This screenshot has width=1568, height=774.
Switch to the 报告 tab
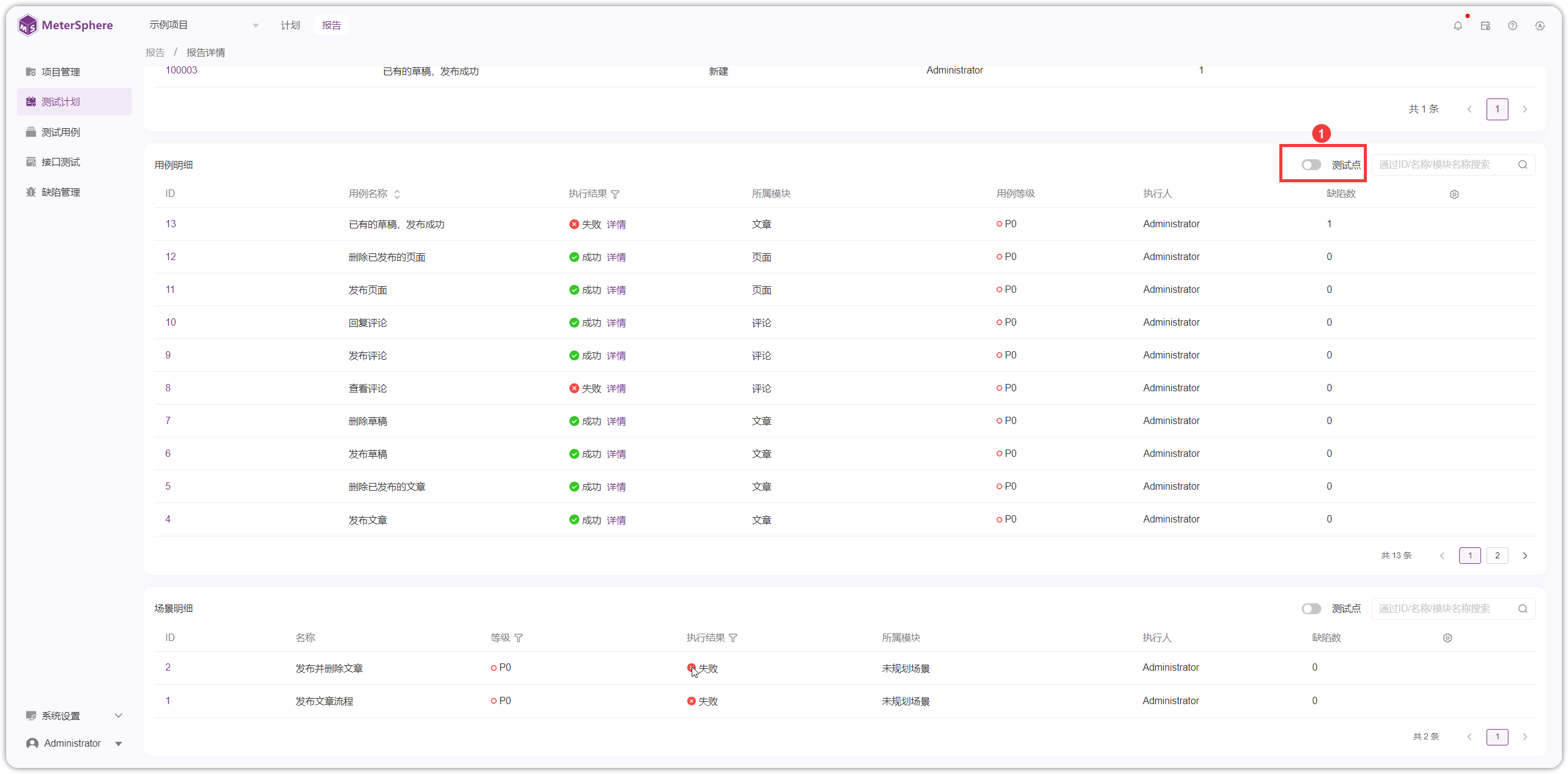[331, 25]
